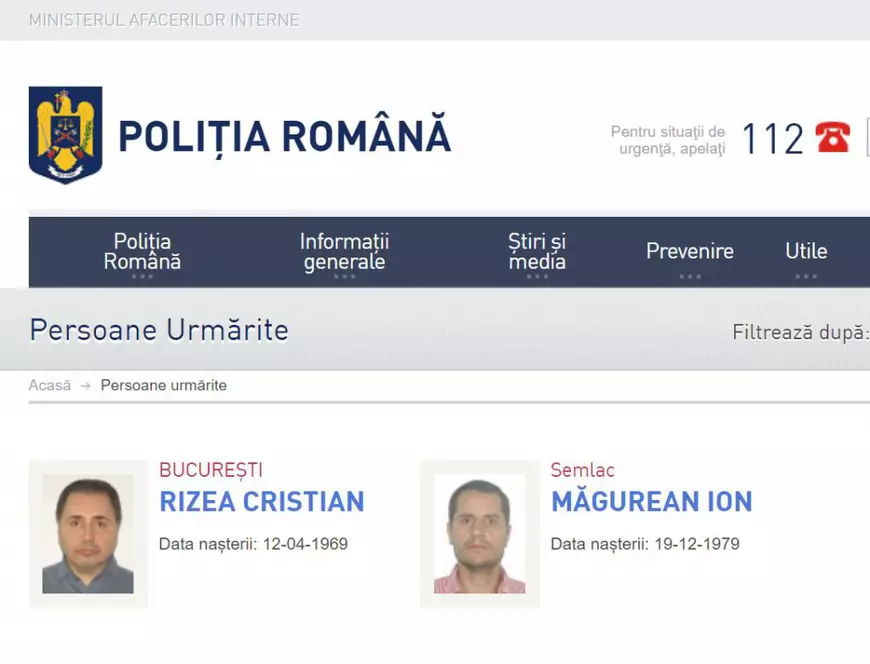Open the MĂGUREAN ION profile link
Screen dimensions: 870x664
point(652,502)
